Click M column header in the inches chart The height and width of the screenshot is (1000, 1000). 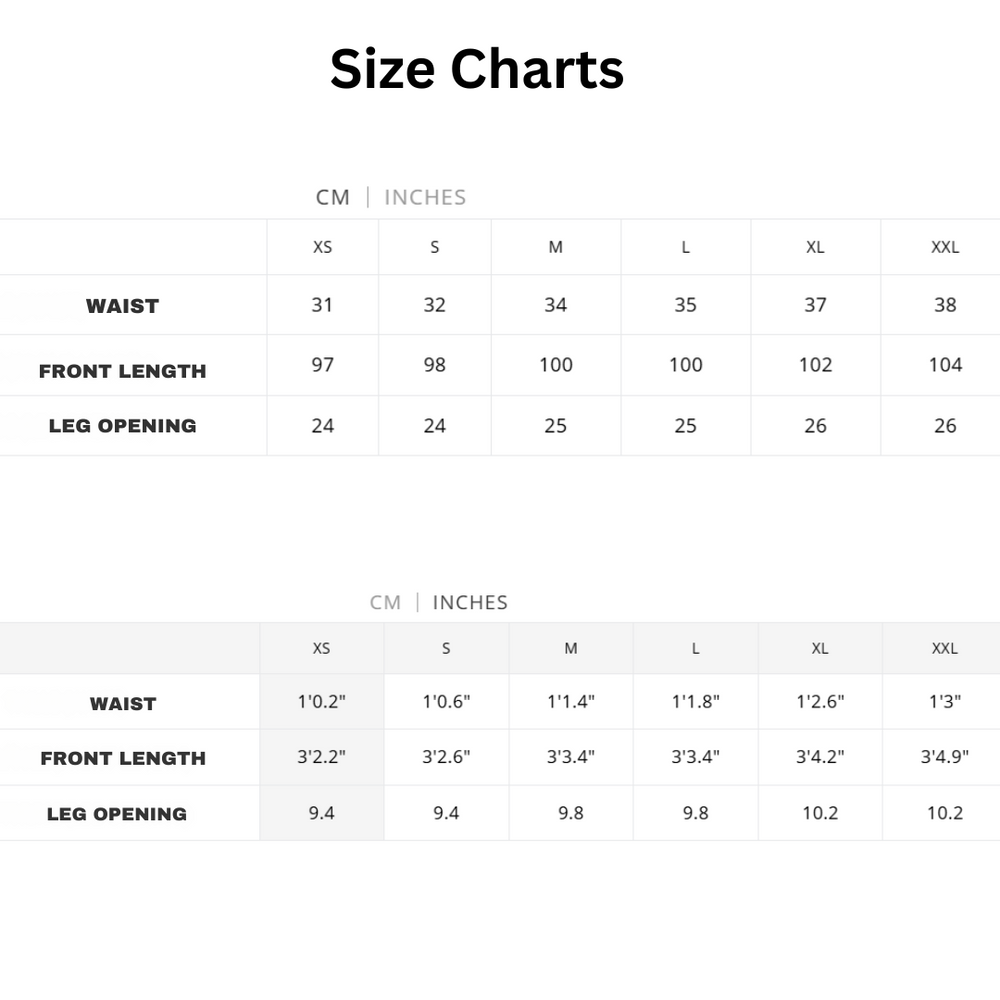point(571,648)
